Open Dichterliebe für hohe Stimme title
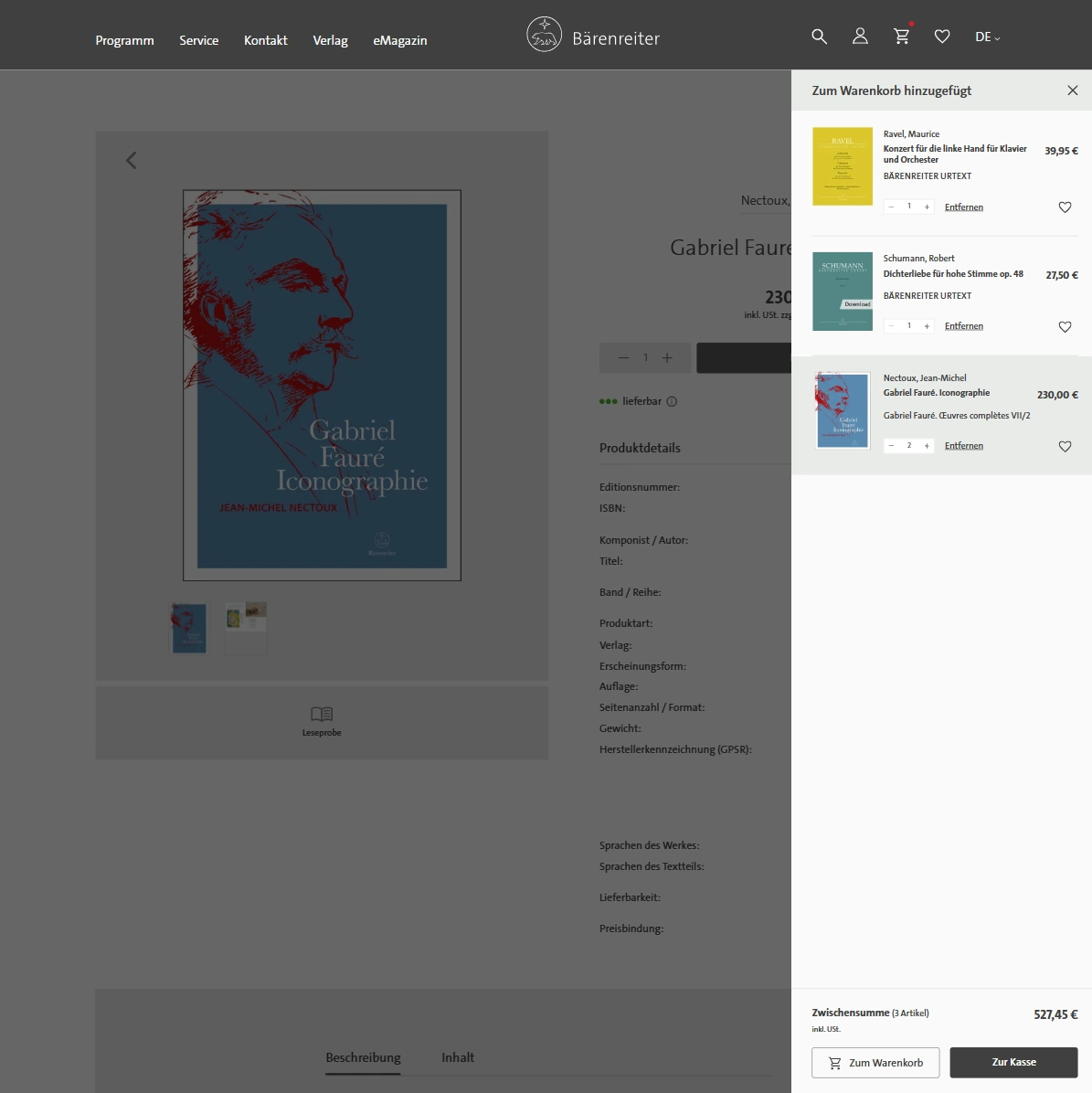Viewport: 1092px width, 1093px height. (x=953, y=274)
